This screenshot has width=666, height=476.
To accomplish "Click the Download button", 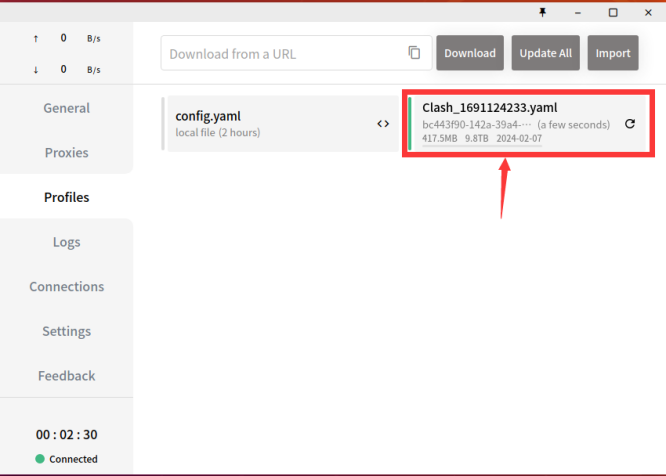I will (470, 53).
